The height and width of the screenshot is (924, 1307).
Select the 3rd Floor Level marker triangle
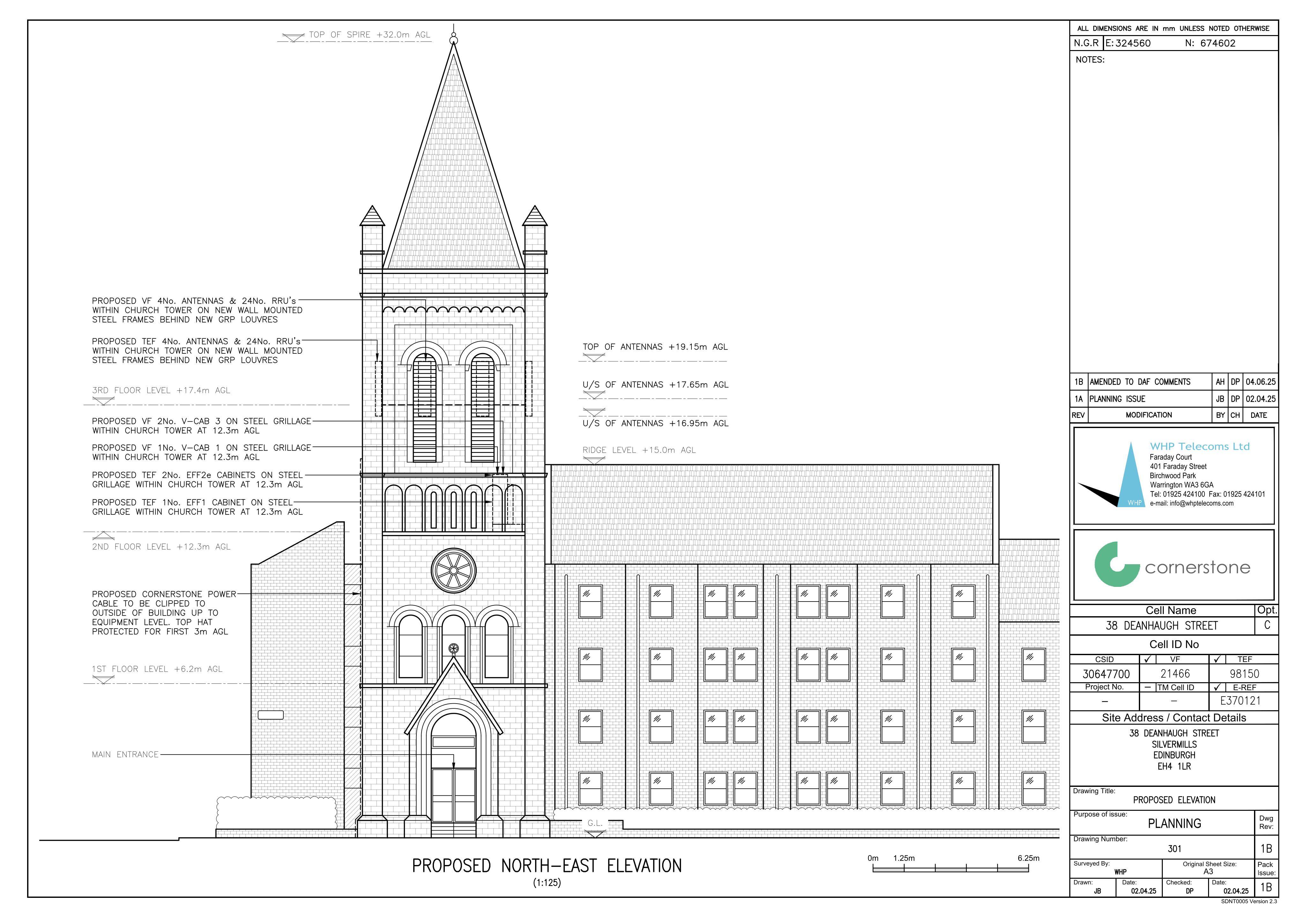tap(103, 401)
